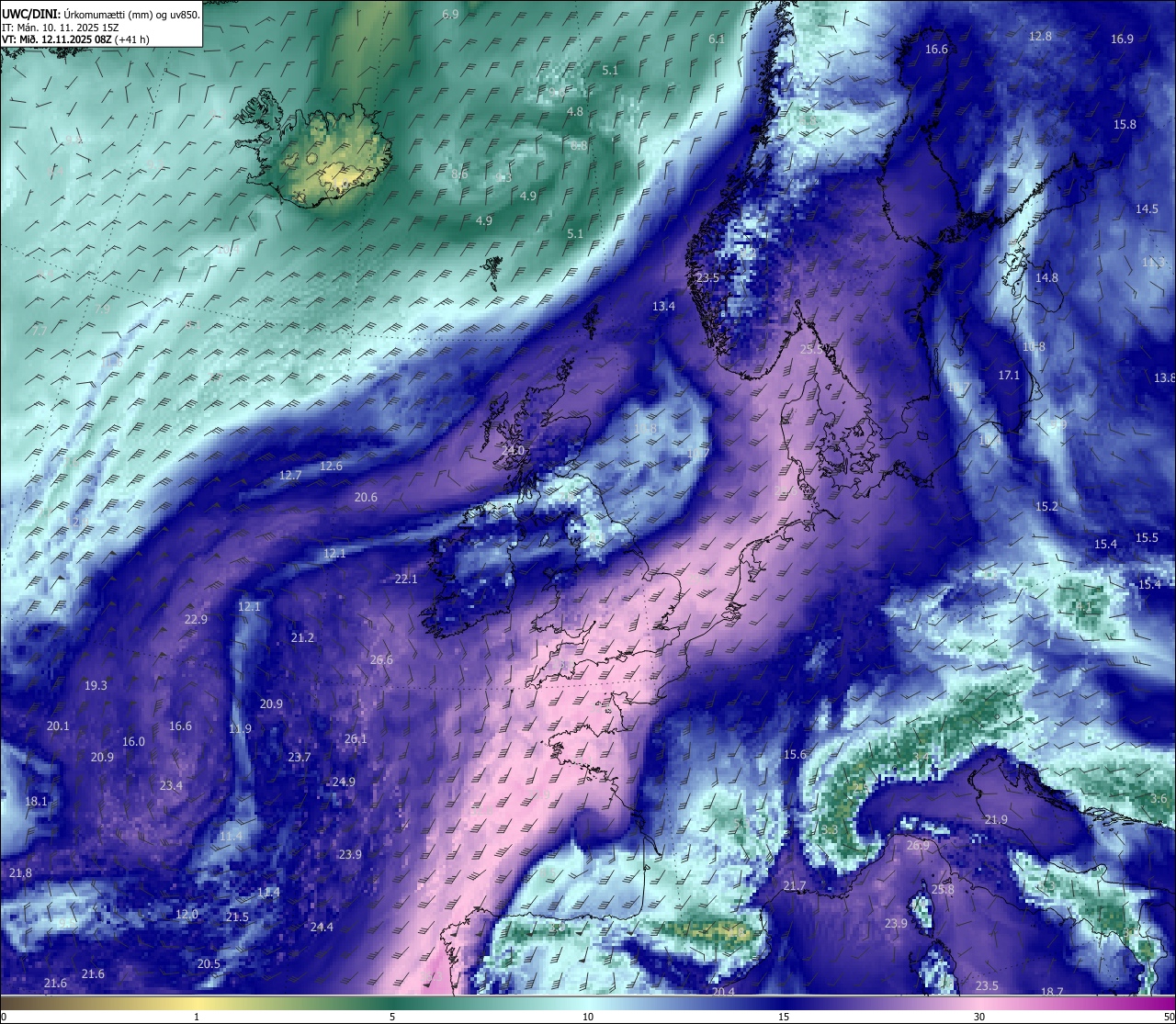
Task: Click the 18.7 value label
Action: 1052,993
